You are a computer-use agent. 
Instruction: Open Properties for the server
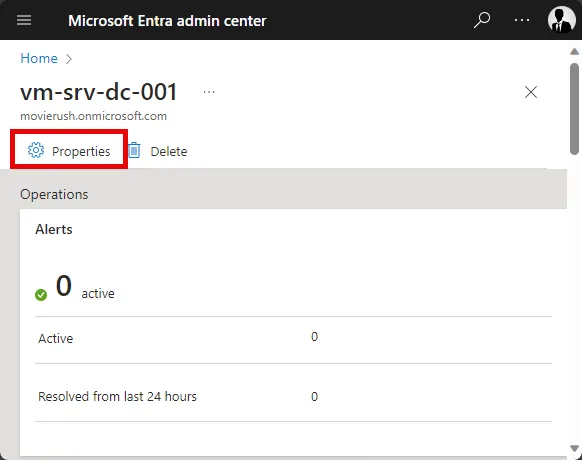pos(69,151)
